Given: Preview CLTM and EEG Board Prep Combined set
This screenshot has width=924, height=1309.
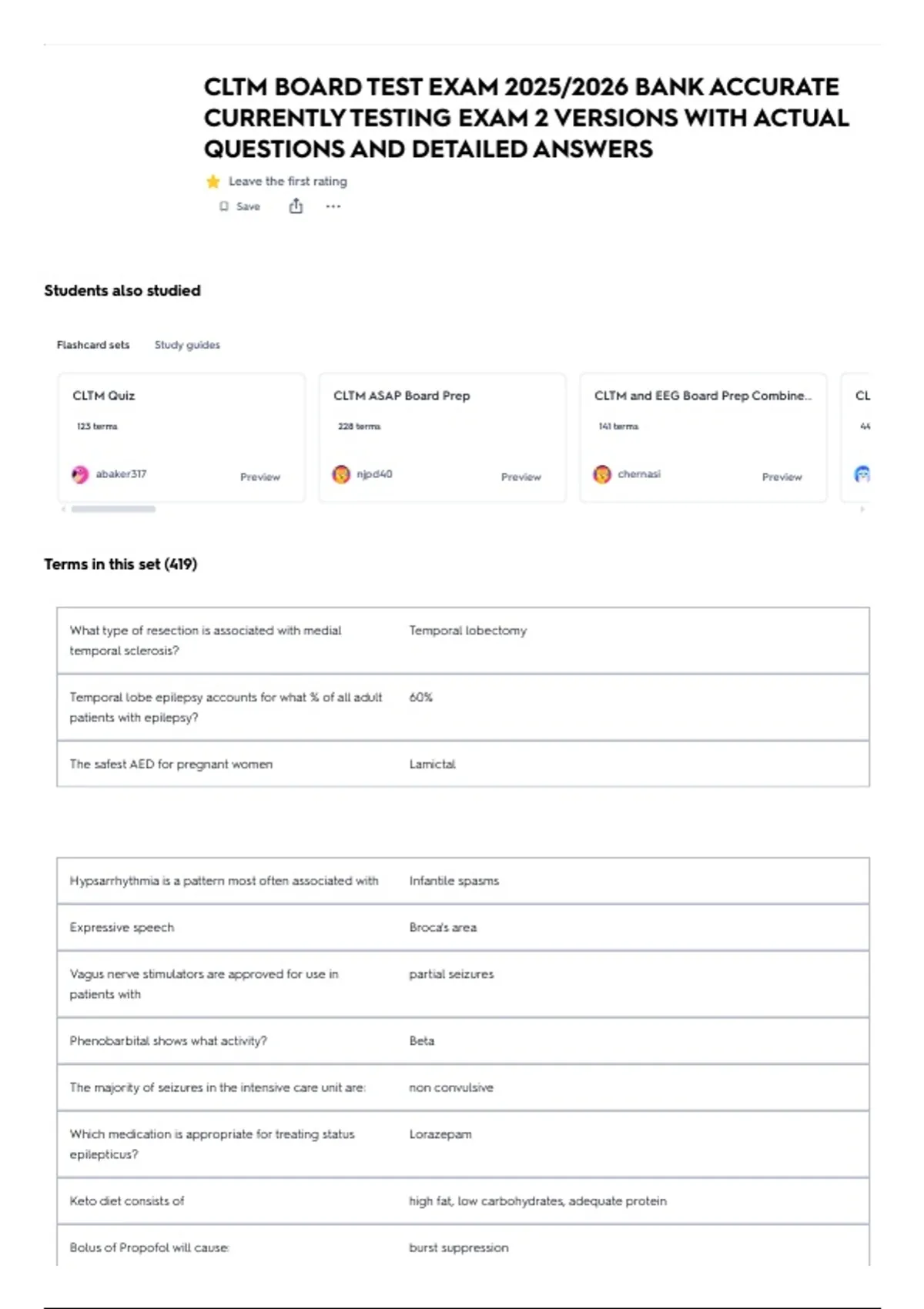Looking at the screenshot, I should point(782,477).
